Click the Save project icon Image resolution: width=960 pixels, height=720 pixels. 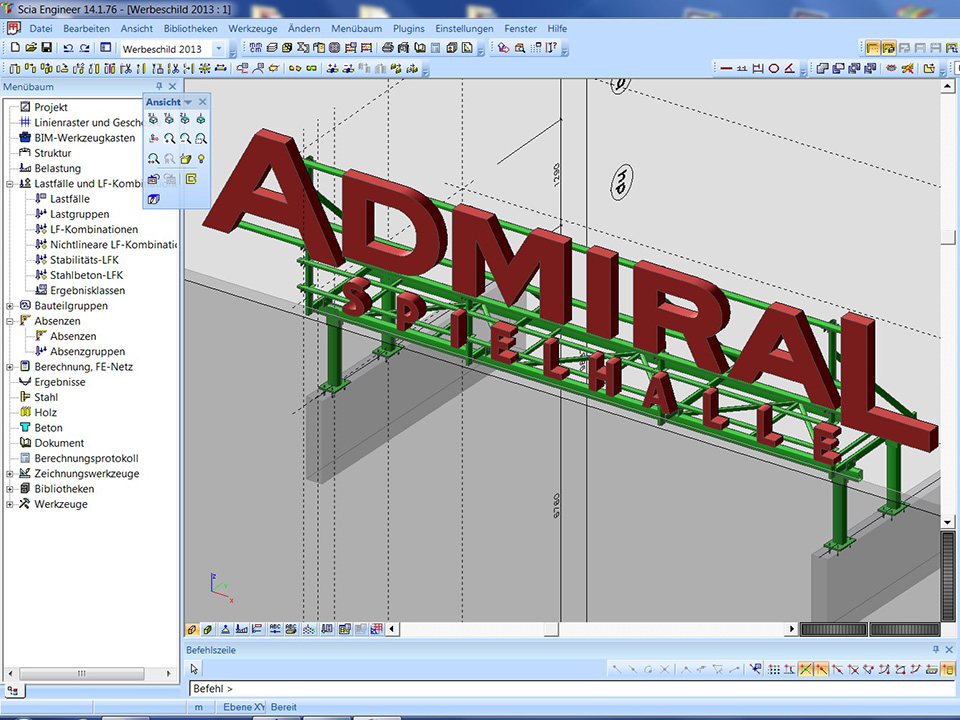click(x=47, y=47)
